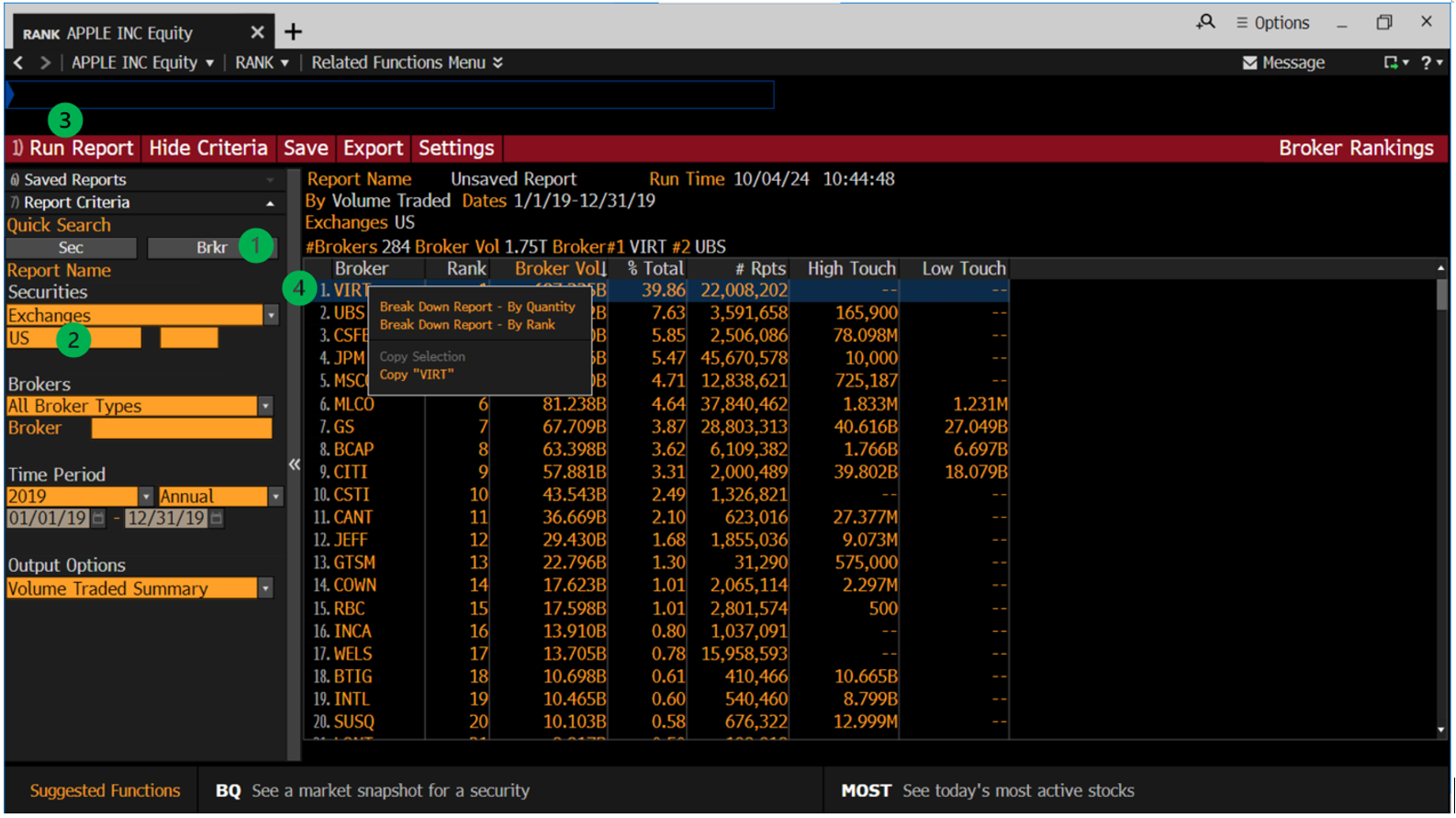Choose Copy "VIRT" from context menu
The image size is (1456, 818).
point(417,375)
